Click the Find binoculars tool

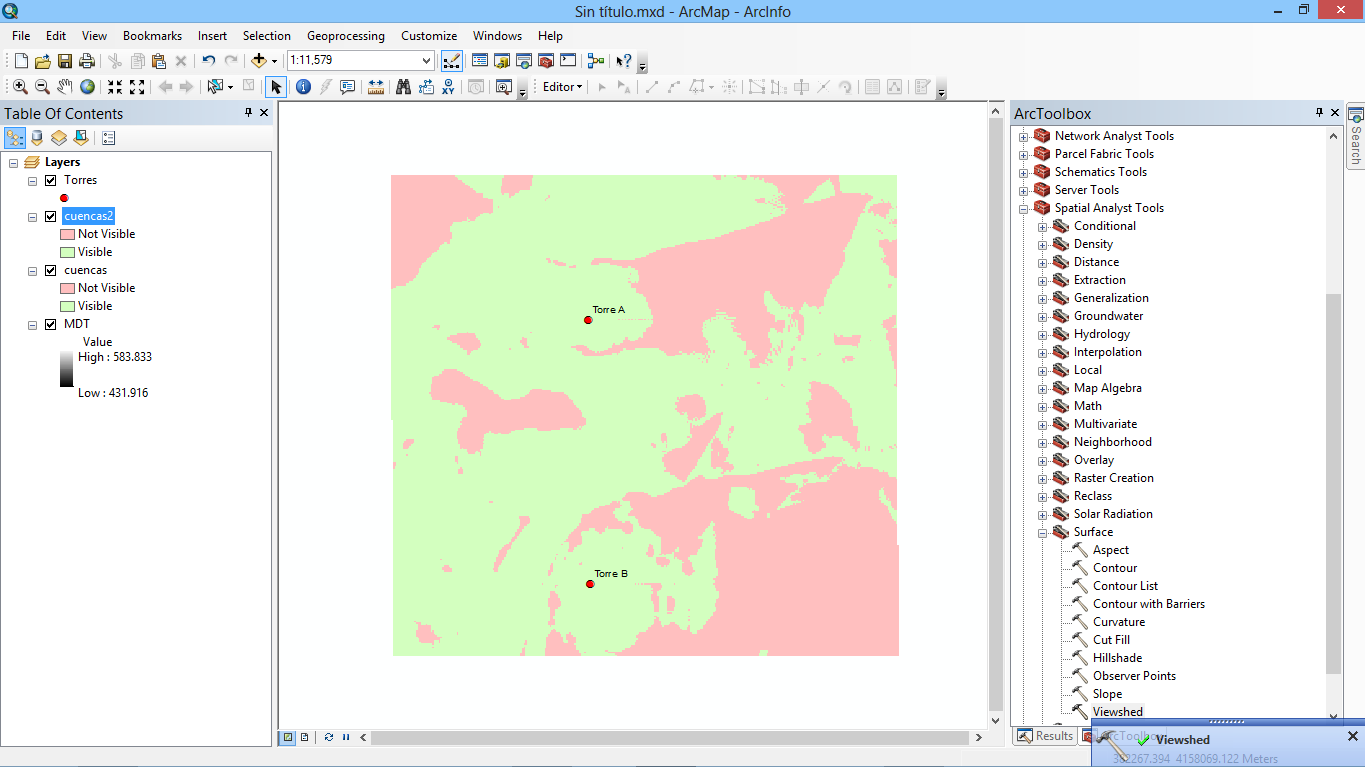pos(403,87)
